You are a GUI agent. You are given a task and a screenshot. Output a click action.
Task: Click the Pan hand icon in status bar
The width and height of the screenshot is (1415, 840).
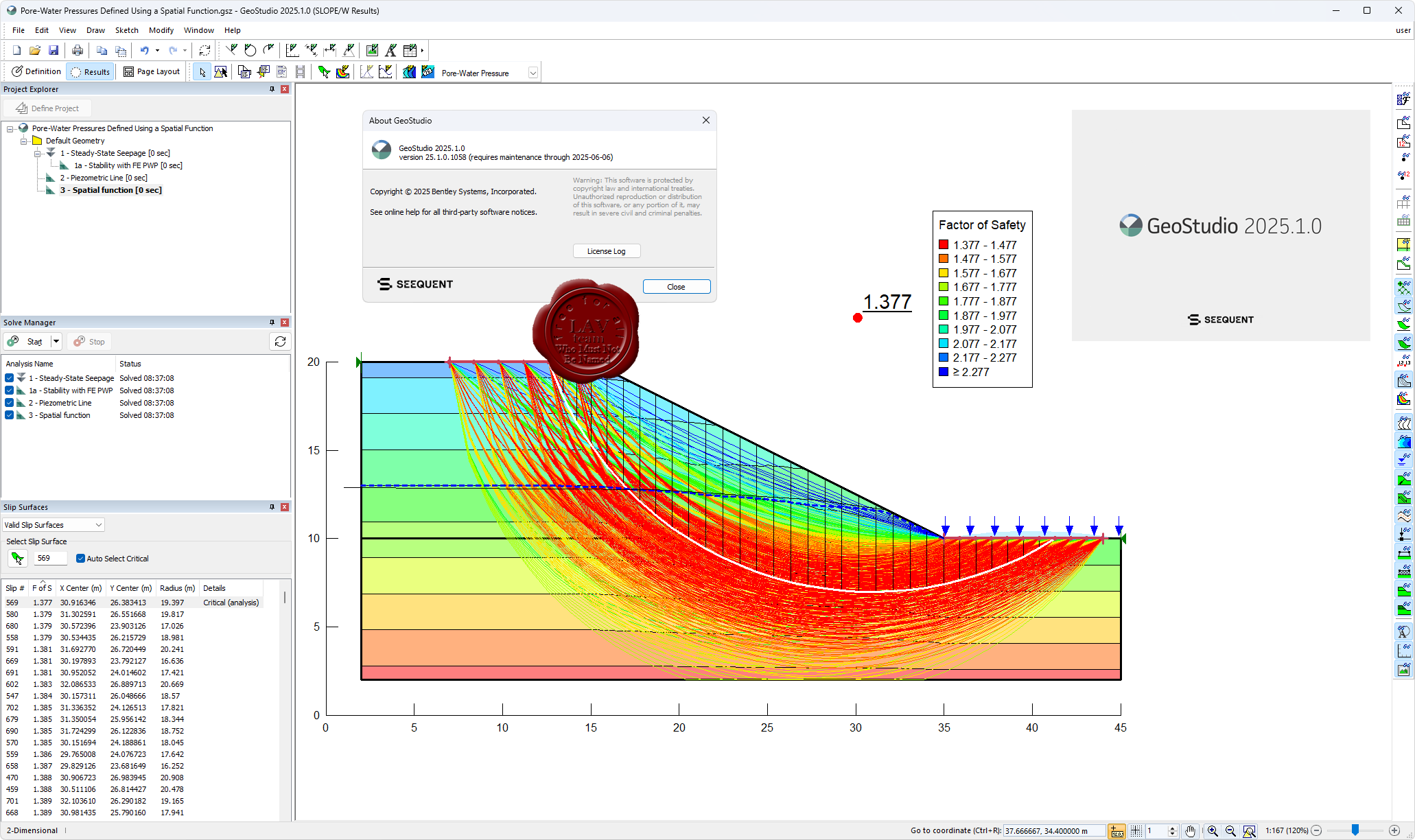point(1190,831)
